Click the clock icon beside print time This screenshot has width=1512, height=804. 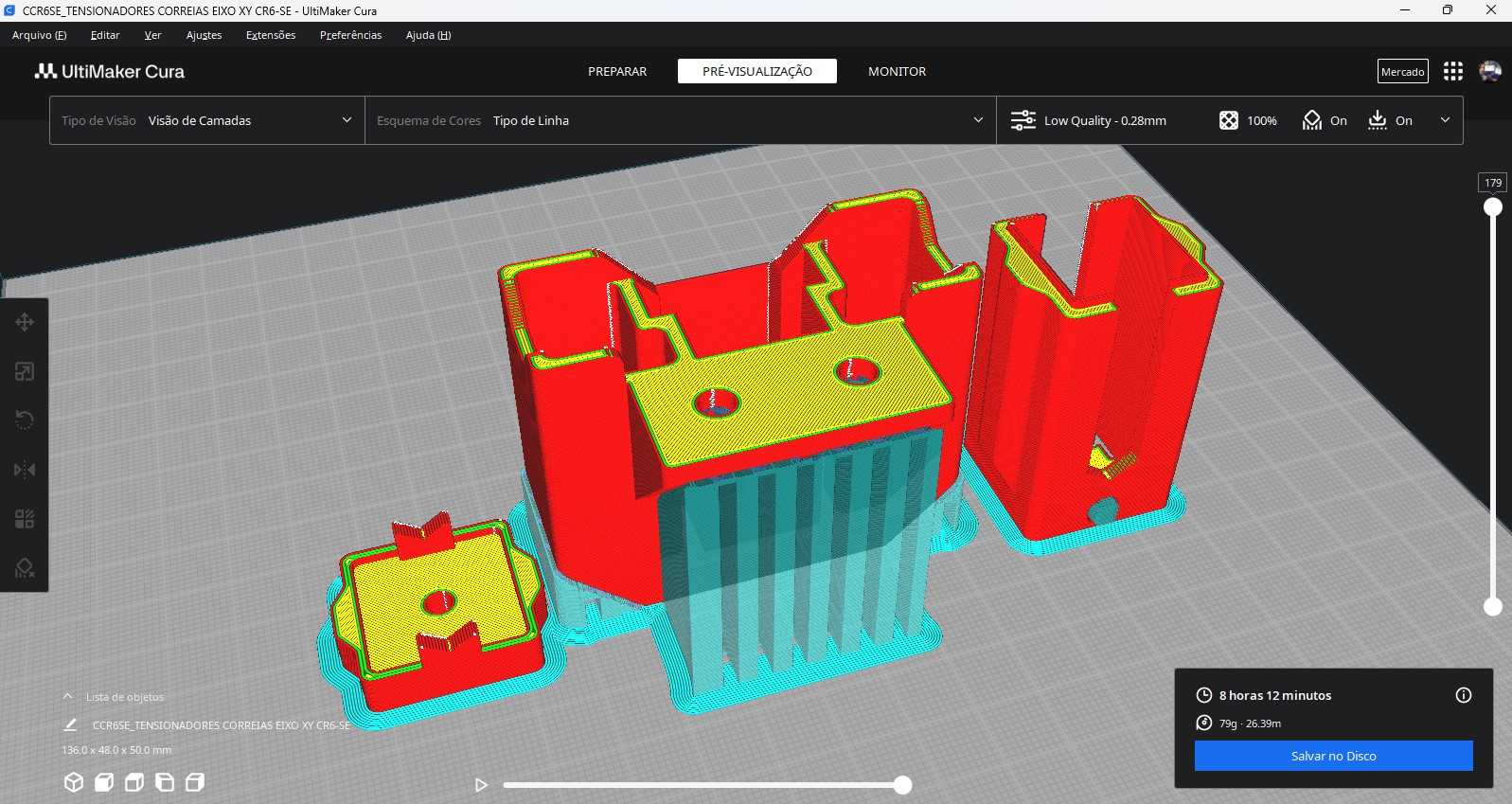click(x=1204, y=695)
